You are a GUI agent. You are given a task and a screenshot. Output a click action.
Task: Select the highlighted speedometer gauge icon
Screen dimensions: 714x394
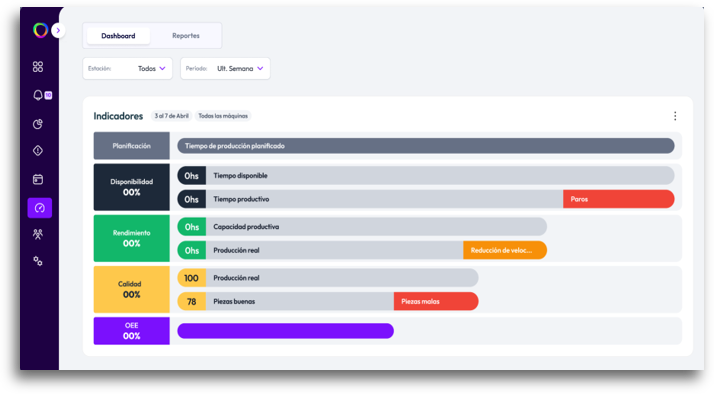point(40,208)
